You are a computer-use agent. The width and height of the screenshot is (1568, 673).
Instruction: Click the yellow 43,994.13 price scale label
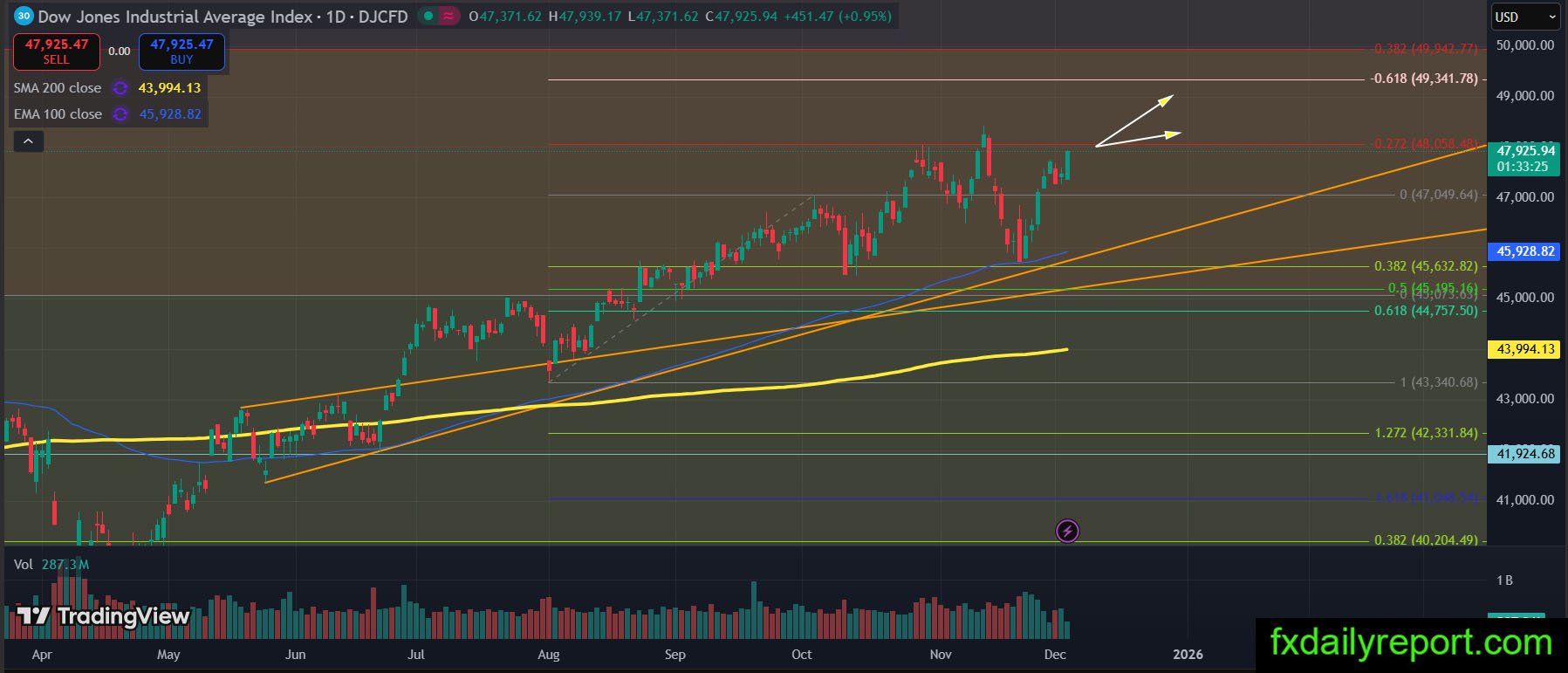tap(1525, 349)
